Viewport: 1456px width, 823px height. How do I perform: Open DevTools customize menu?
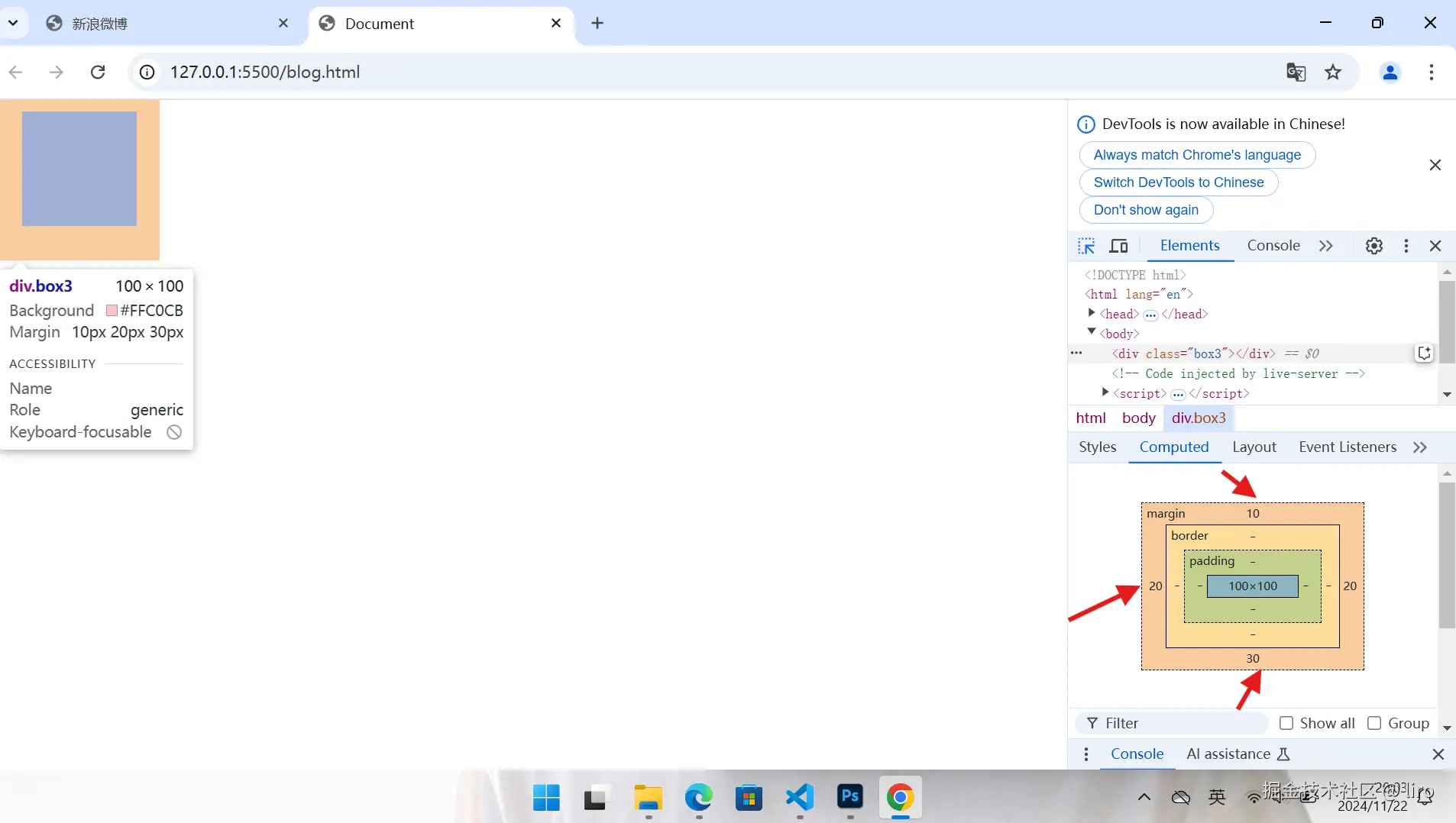click(x=1406, y=246)
